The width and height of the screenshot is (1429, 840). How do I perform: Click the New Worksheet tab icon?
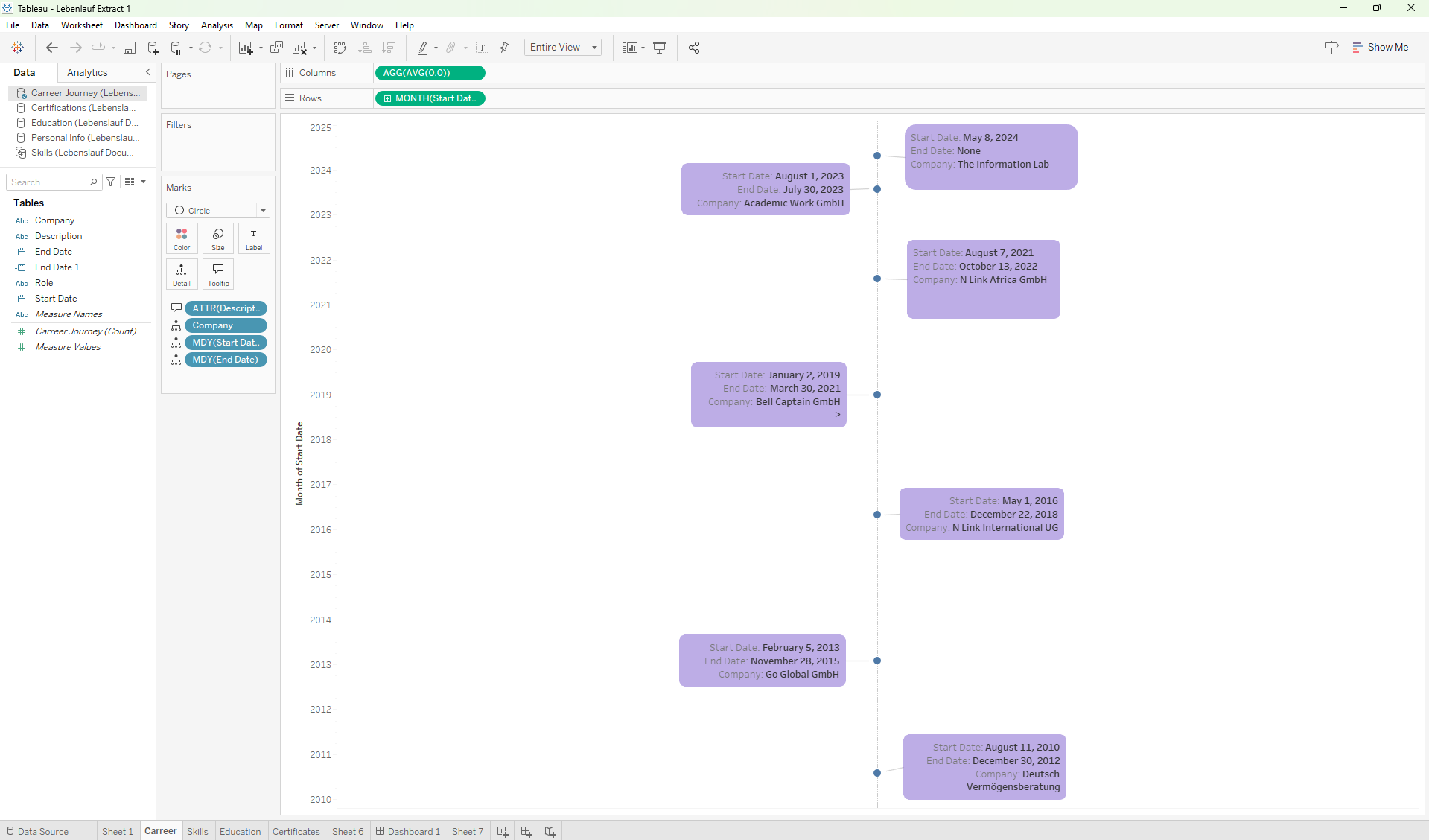503,832
